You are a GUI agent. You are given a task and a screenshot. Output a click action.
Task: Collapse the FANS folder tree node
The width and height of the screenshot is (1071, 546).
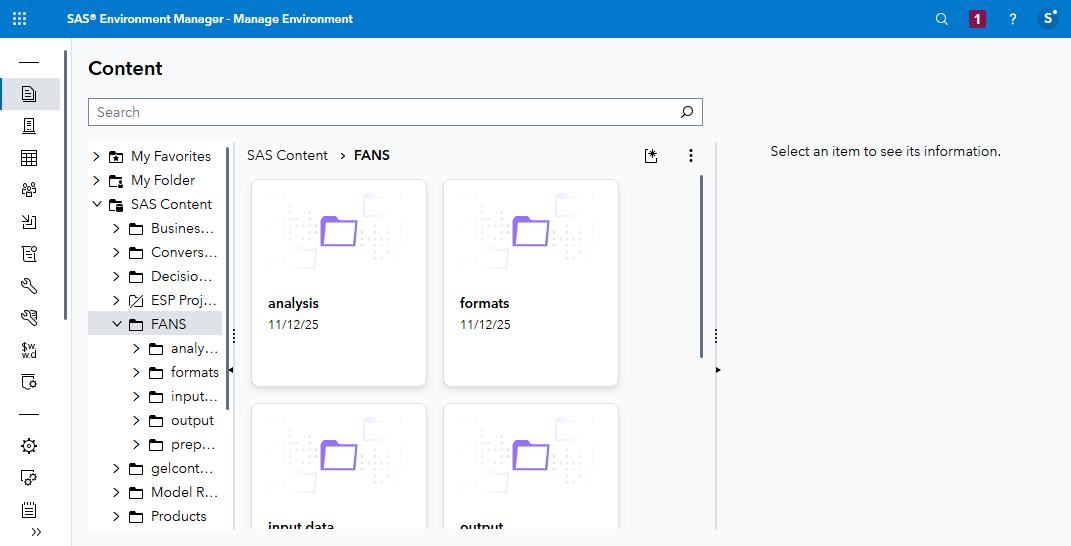point(116,324)
